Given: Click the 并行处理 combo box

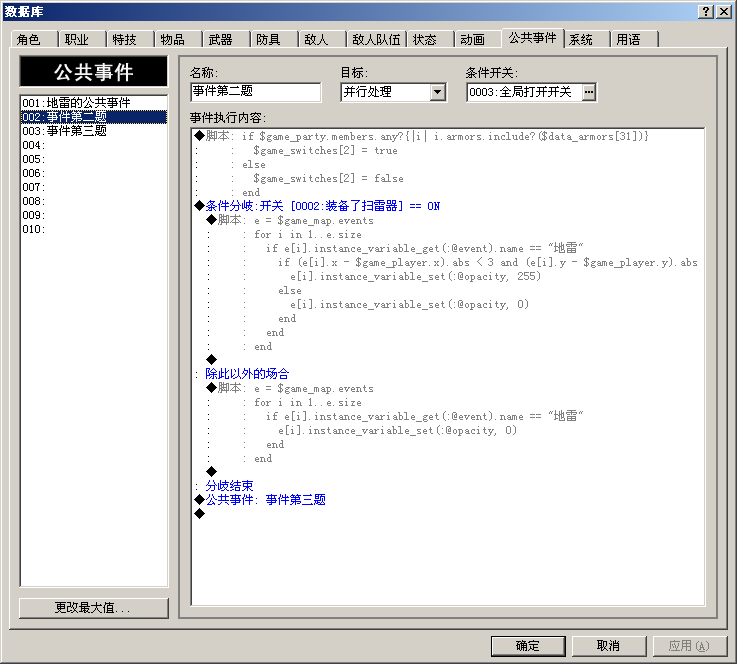Looking at the screenshot, I should coord(393,92).
